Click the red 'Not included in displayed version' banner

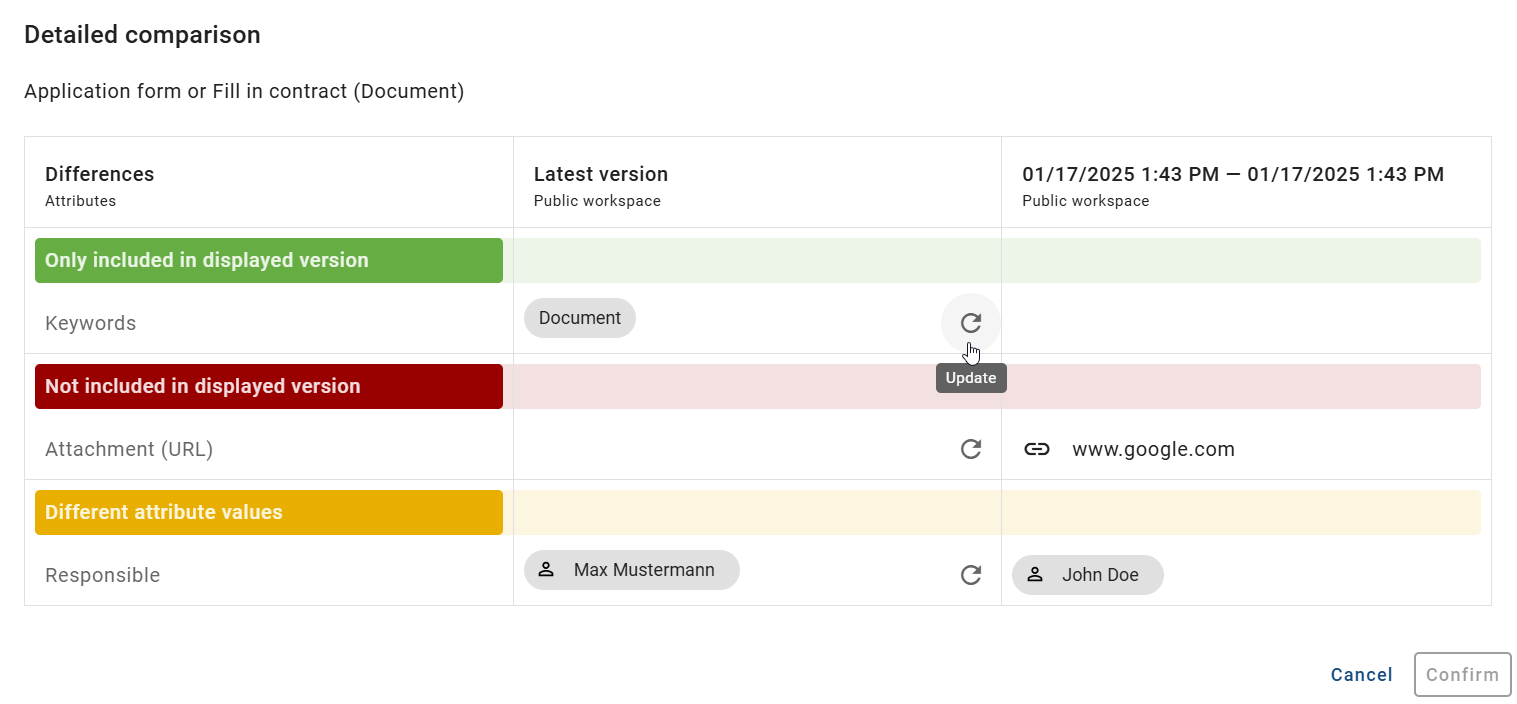(268, 386)
